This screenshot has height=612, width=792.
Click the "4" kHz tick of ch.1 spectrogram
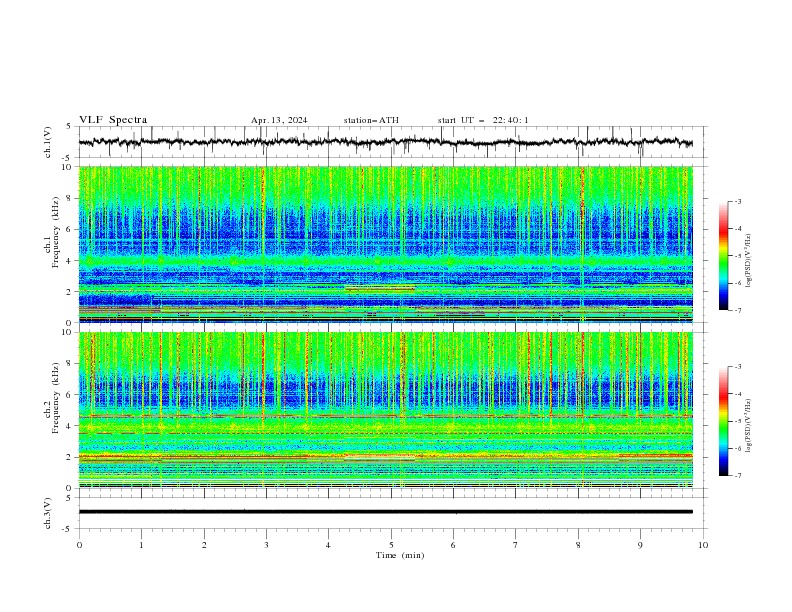[x=69, y=261]
